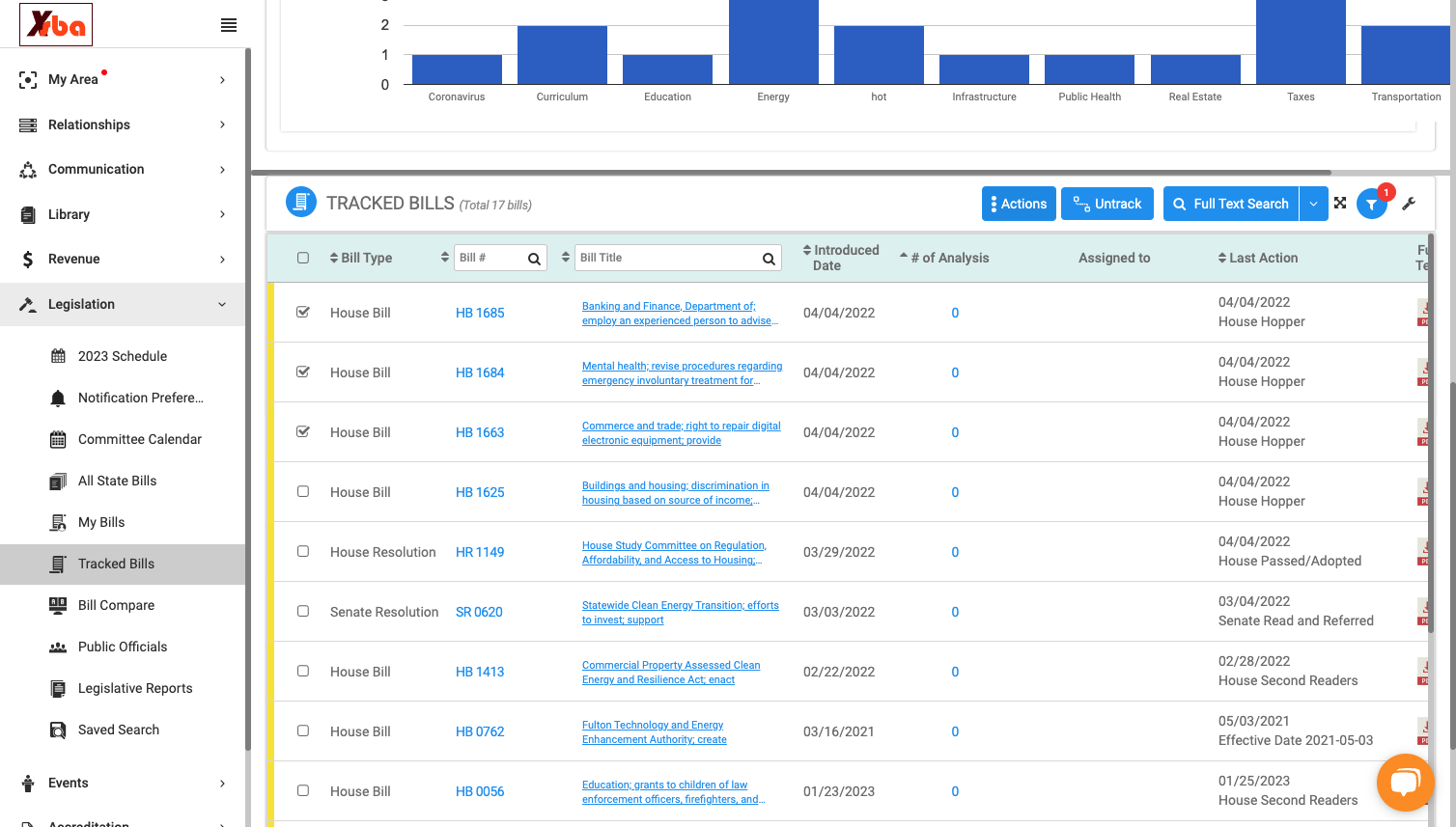Uncheck the HB 1684 row checkbox
This screenshot has width=1456, height=827.
[303, 372]
